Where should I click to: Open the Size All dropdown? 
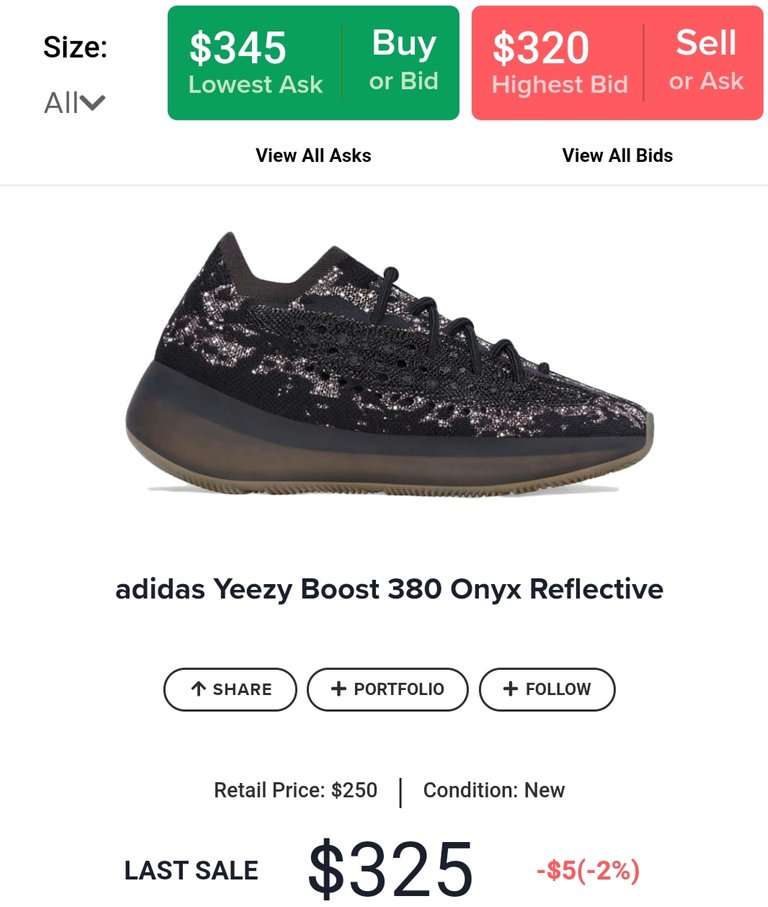[75, 104]
